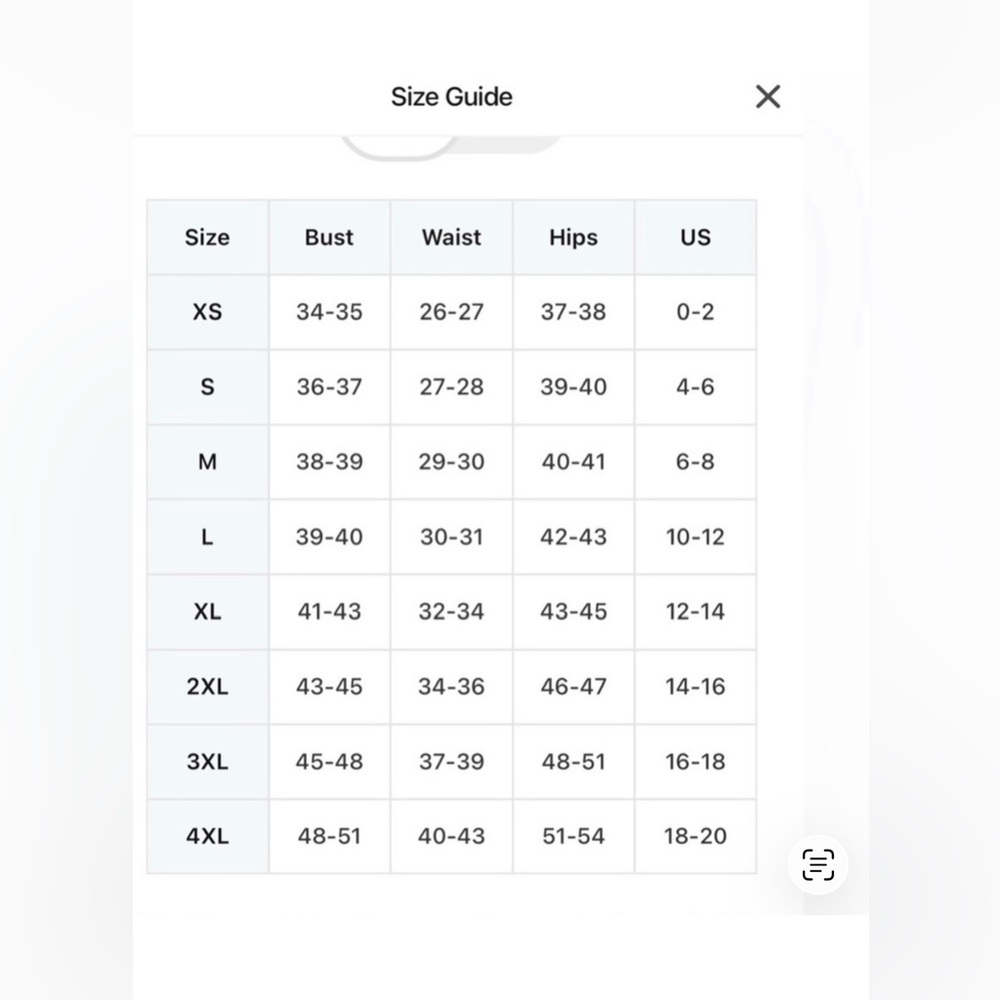Select the Size Guide title text
Screen dimensions: 1000x1000
click(x=452, y=97)
